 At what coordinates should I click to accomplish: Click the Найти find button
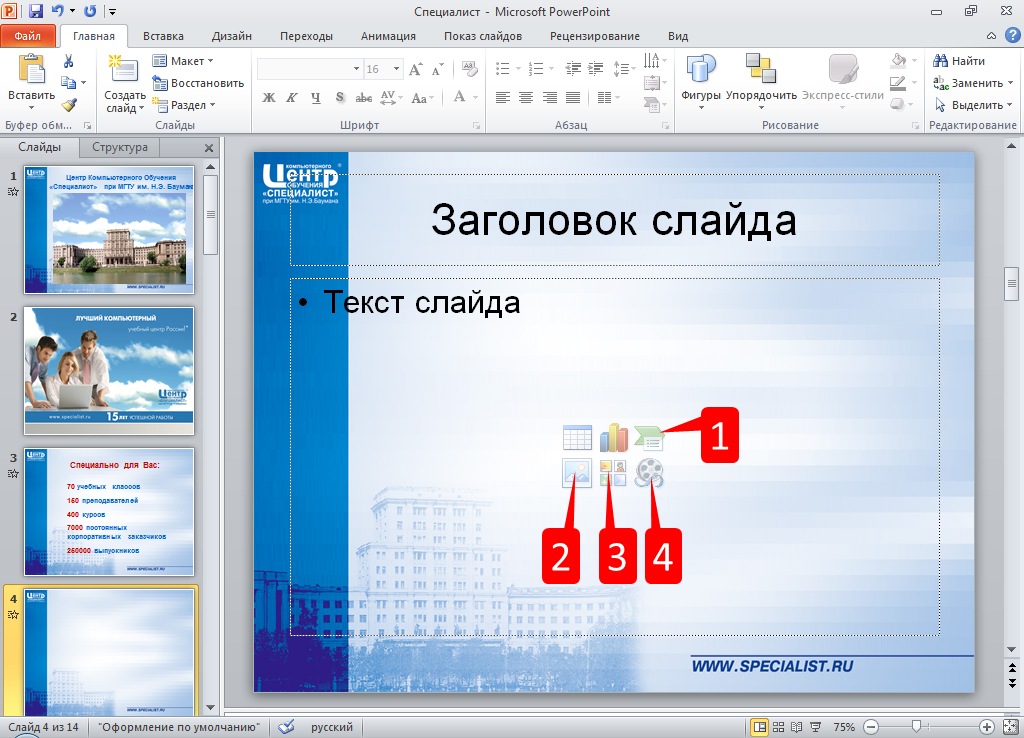[959, 61]
